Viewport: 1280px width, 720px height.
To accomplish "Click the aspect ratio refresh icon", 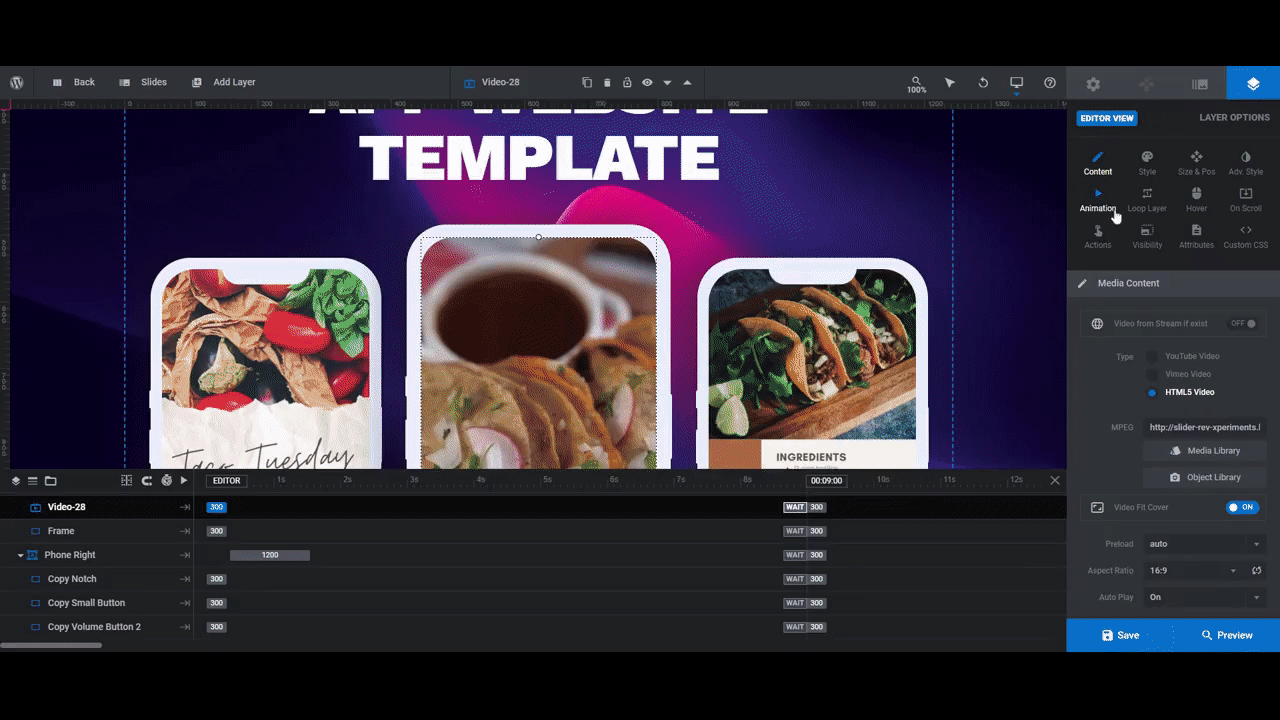I will 1256,570.
